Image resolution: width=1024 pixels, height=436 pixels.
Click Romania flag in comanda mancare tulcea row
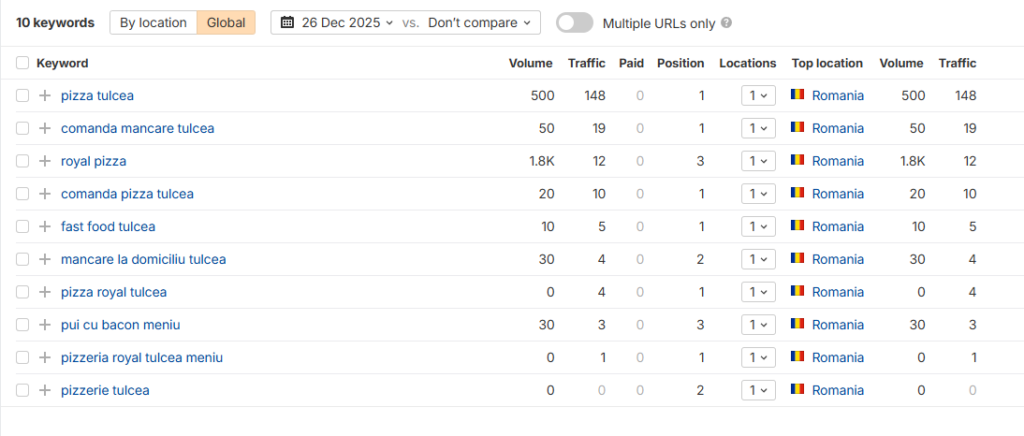pyautogui.click(x=797, y=128)
